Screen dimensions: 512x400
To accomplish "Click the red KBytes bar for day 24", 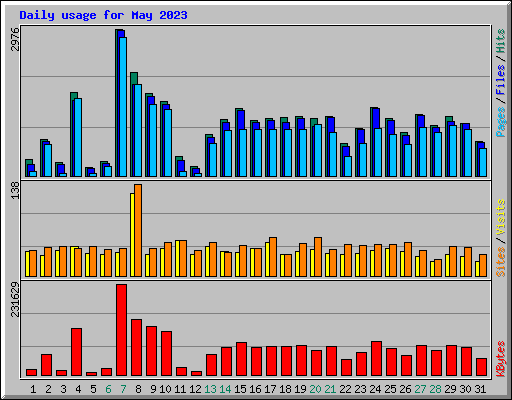I will [x=377, y=359].
